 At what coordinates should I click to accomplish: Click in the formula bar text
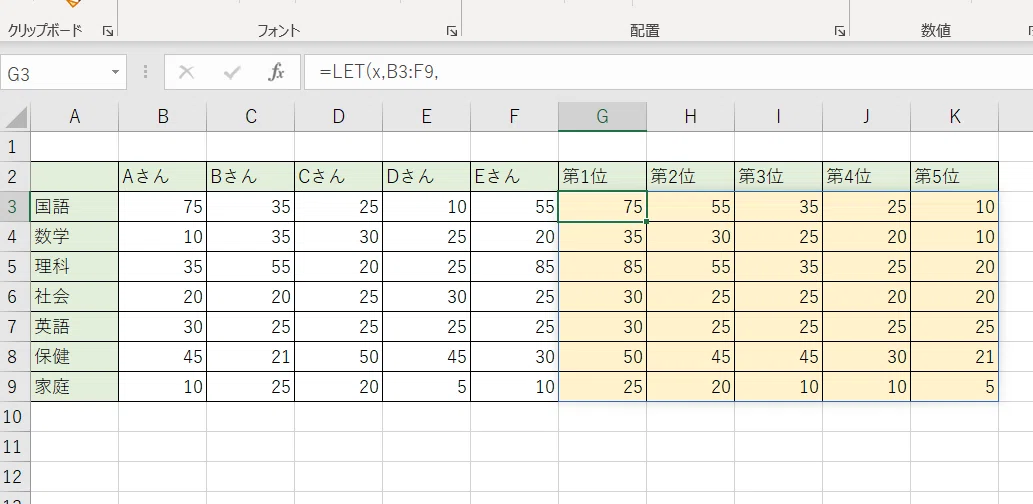[x=379, y=72]
